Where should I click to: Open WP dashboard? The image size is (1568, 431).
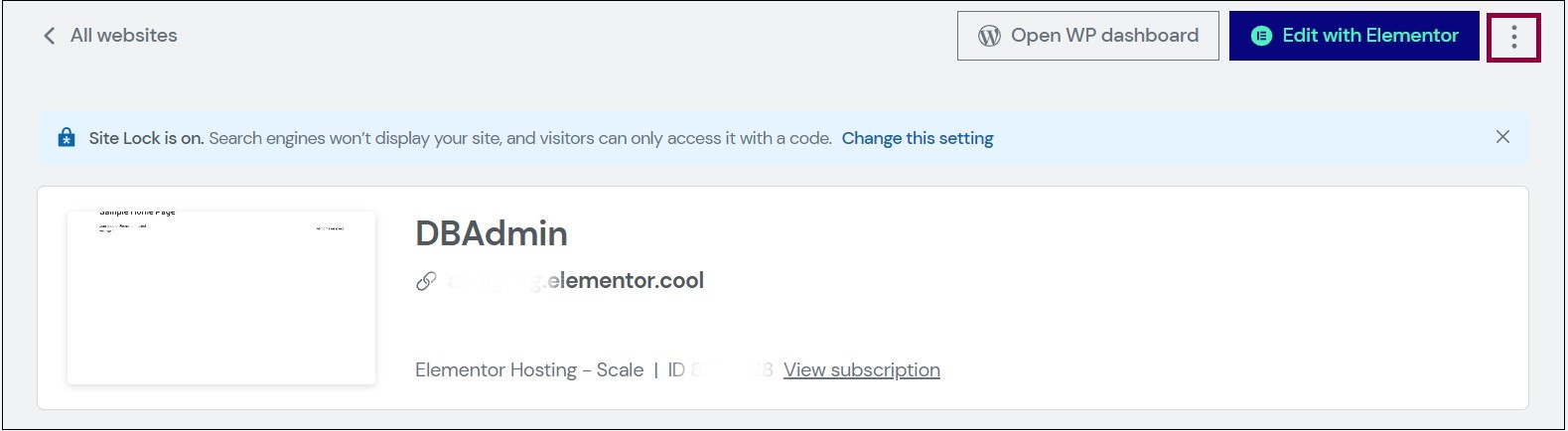tap(1087, 36)
